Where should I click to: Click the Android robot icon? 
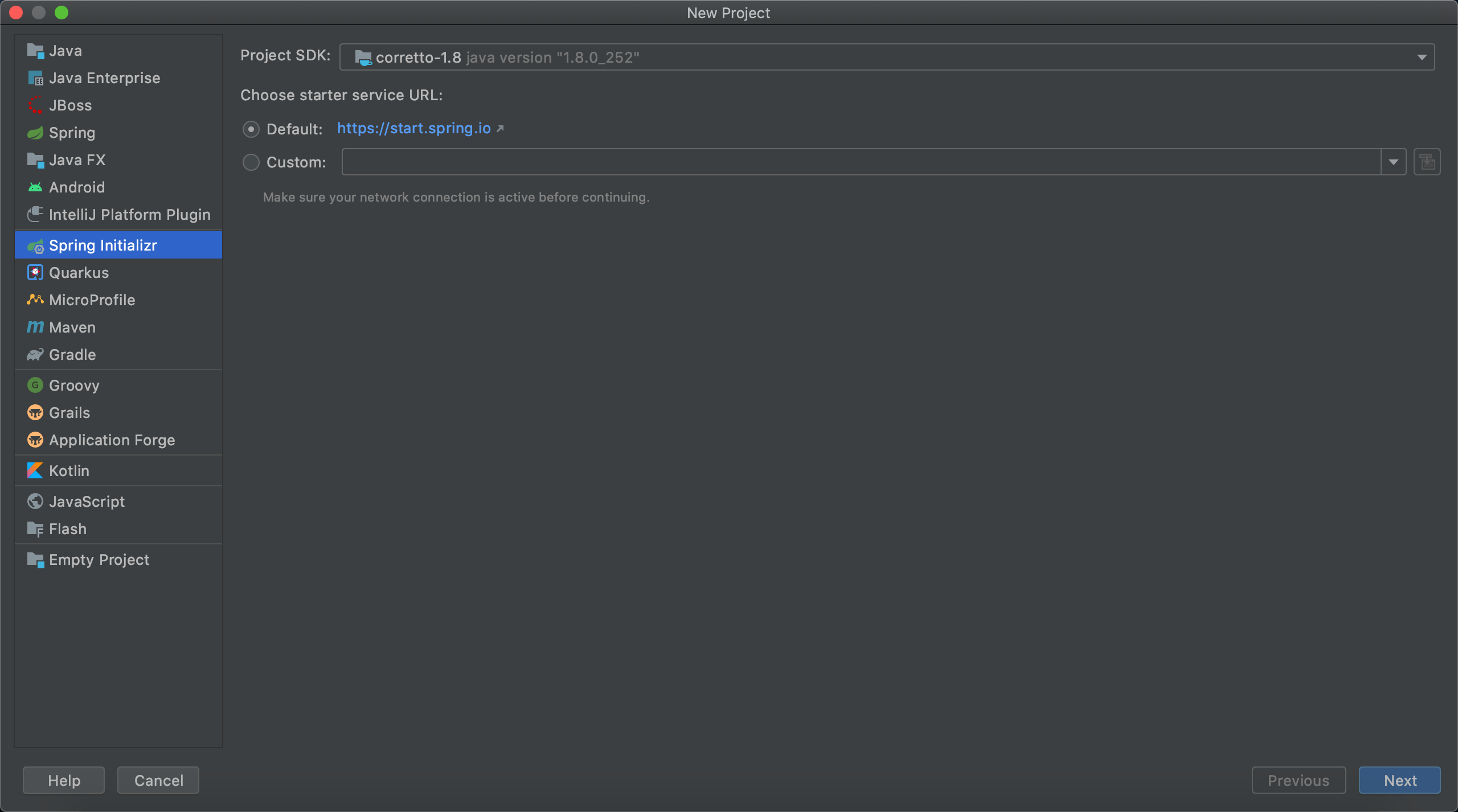35,187
